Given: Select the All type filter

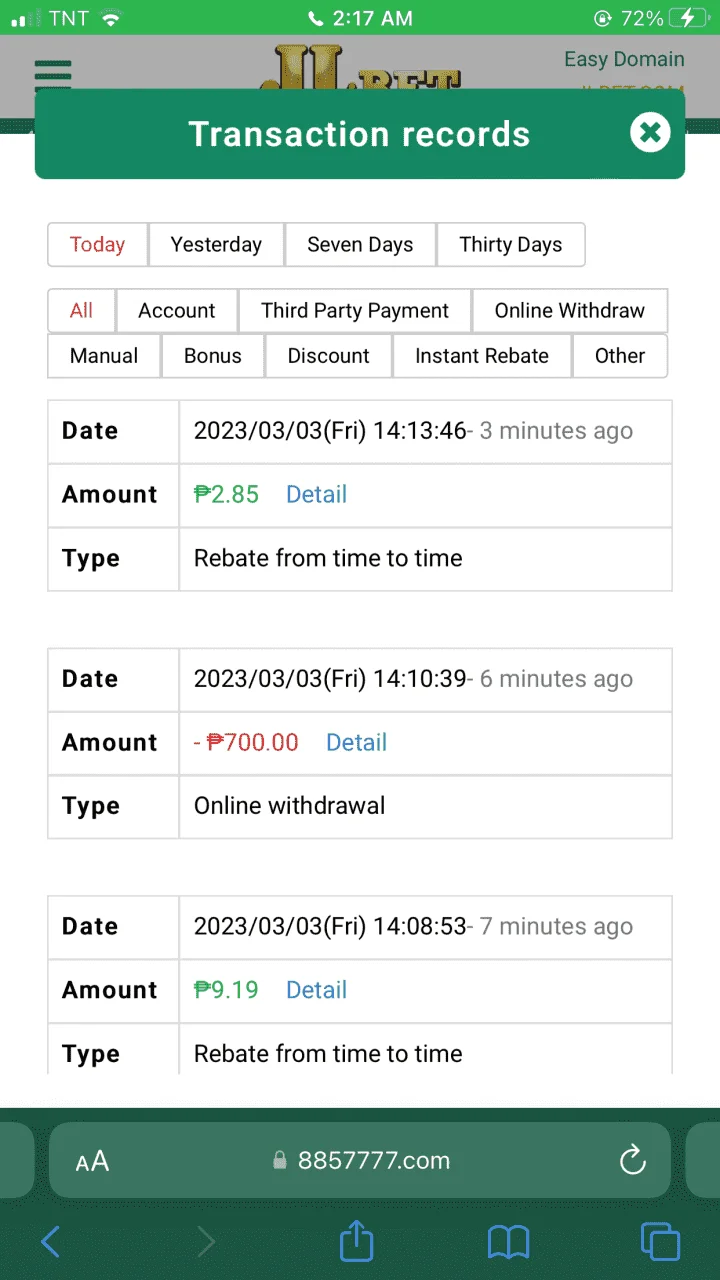Looking at the screenshot, I should click(82, 311).
